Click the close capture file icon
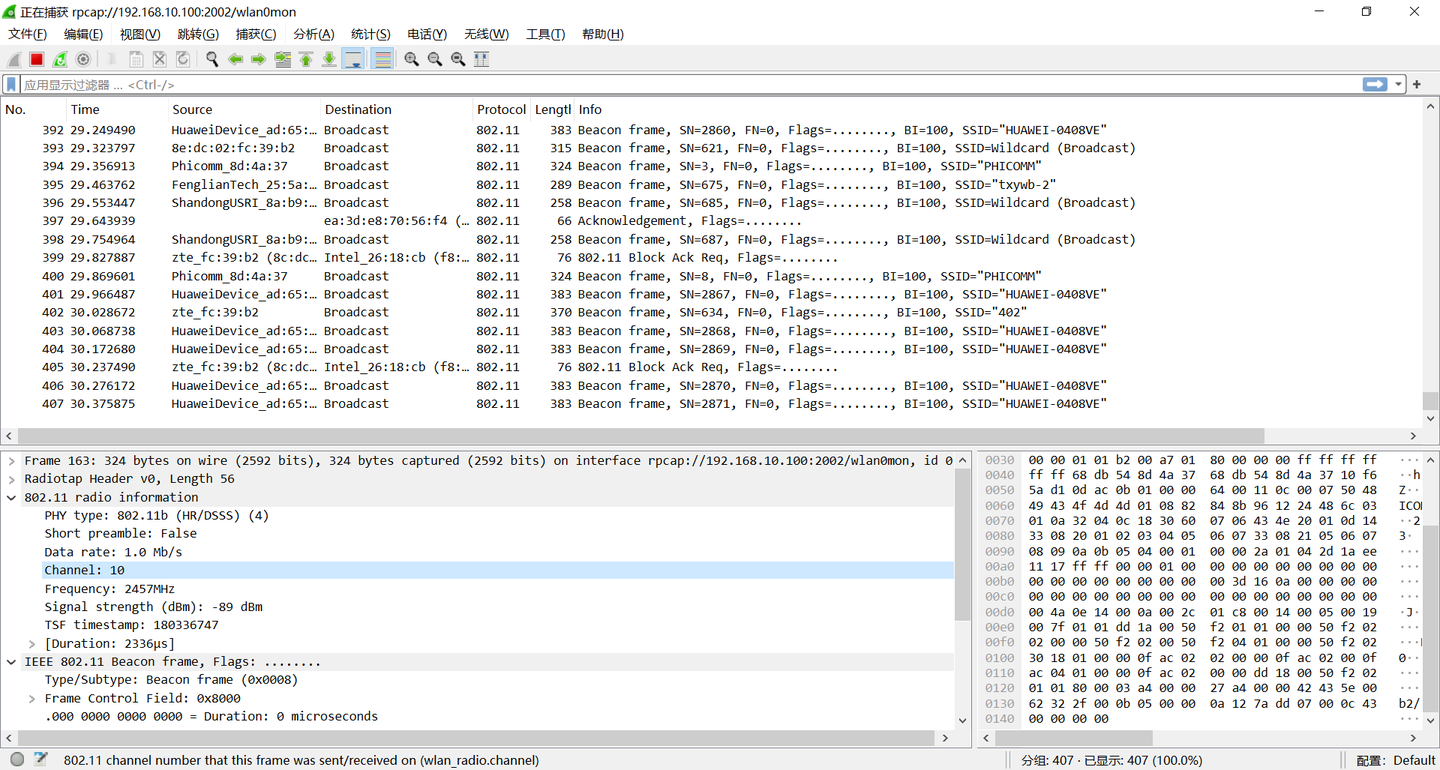The image size is (1440, 770). point(159,59)
